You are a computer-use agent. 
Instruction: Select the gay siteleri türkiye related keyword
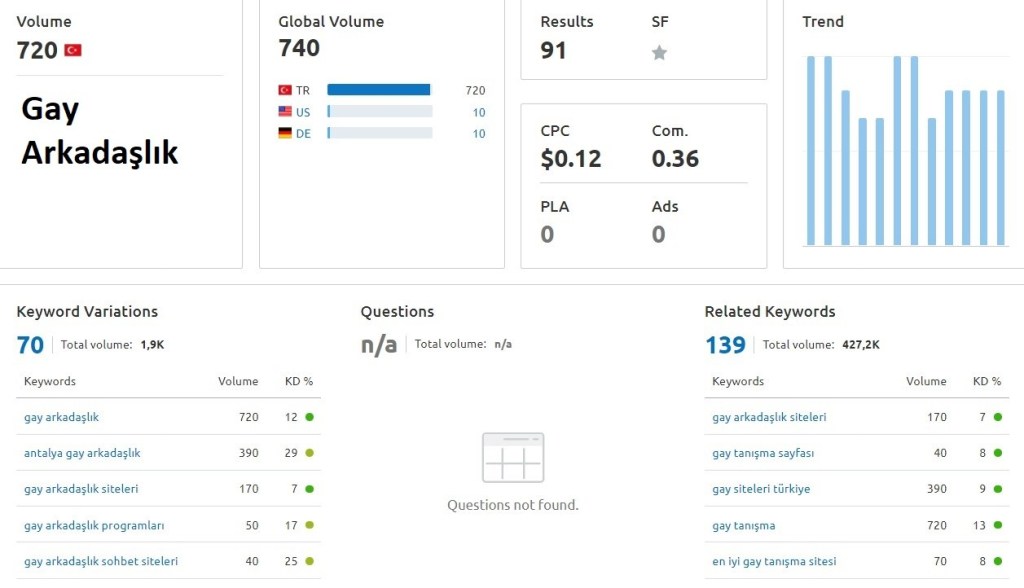tap(761, 489)
